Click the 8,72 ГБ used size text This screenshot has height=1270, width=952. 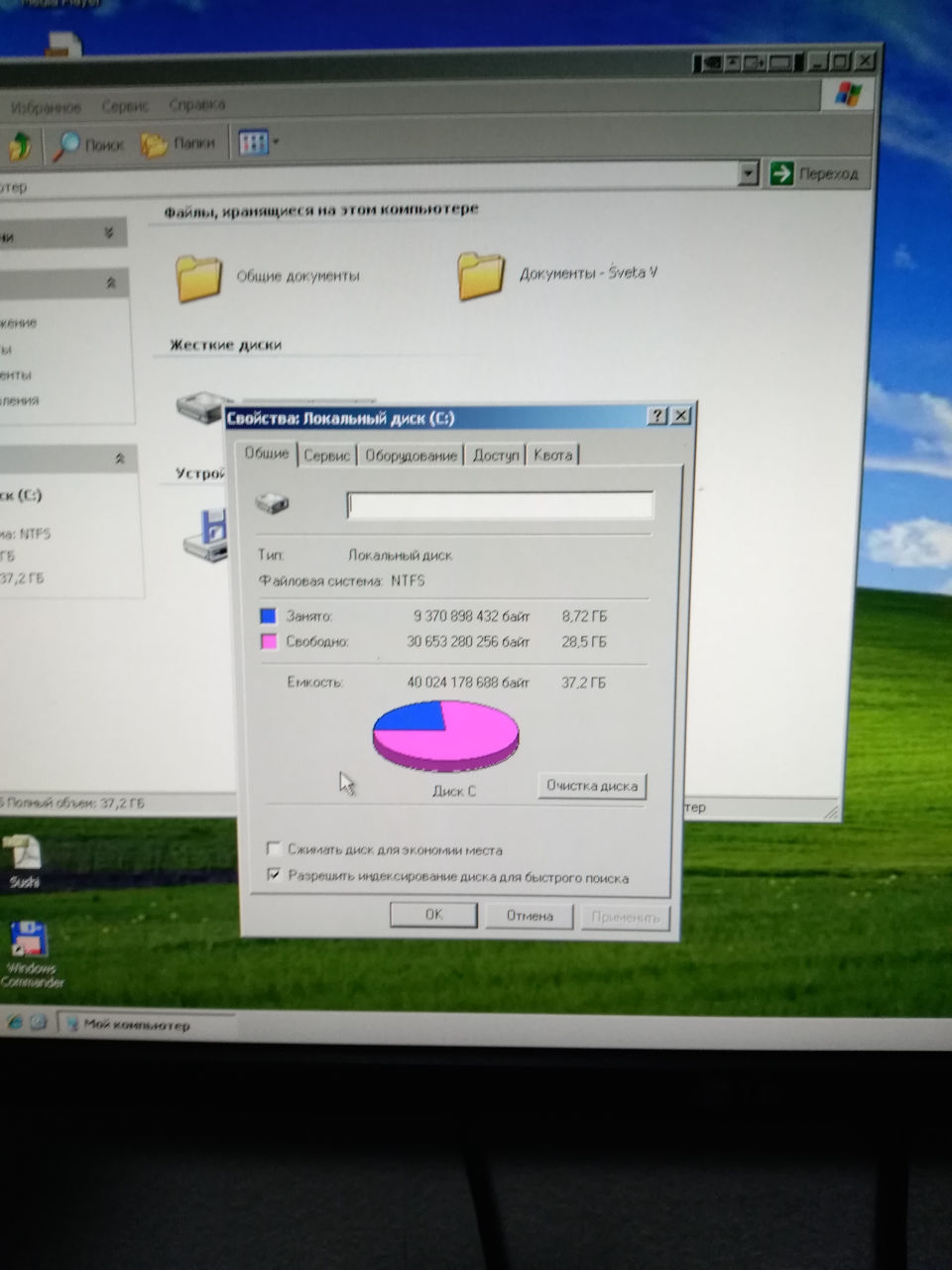click(x=584, y=616)
